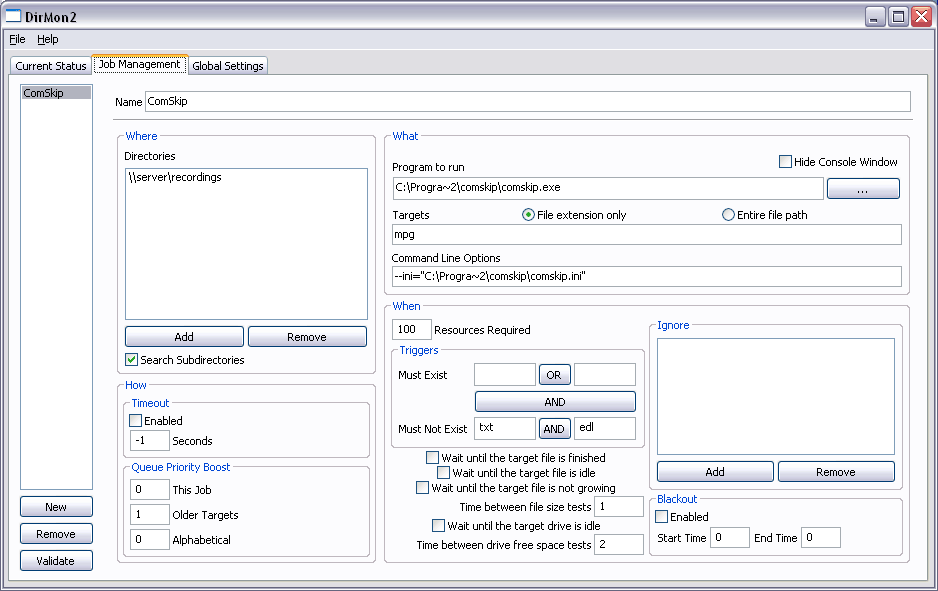Viewport: 938px width, 591px height.
Task: Toggle the AND button beside Must Not Exist
Action: coord(554,429)
